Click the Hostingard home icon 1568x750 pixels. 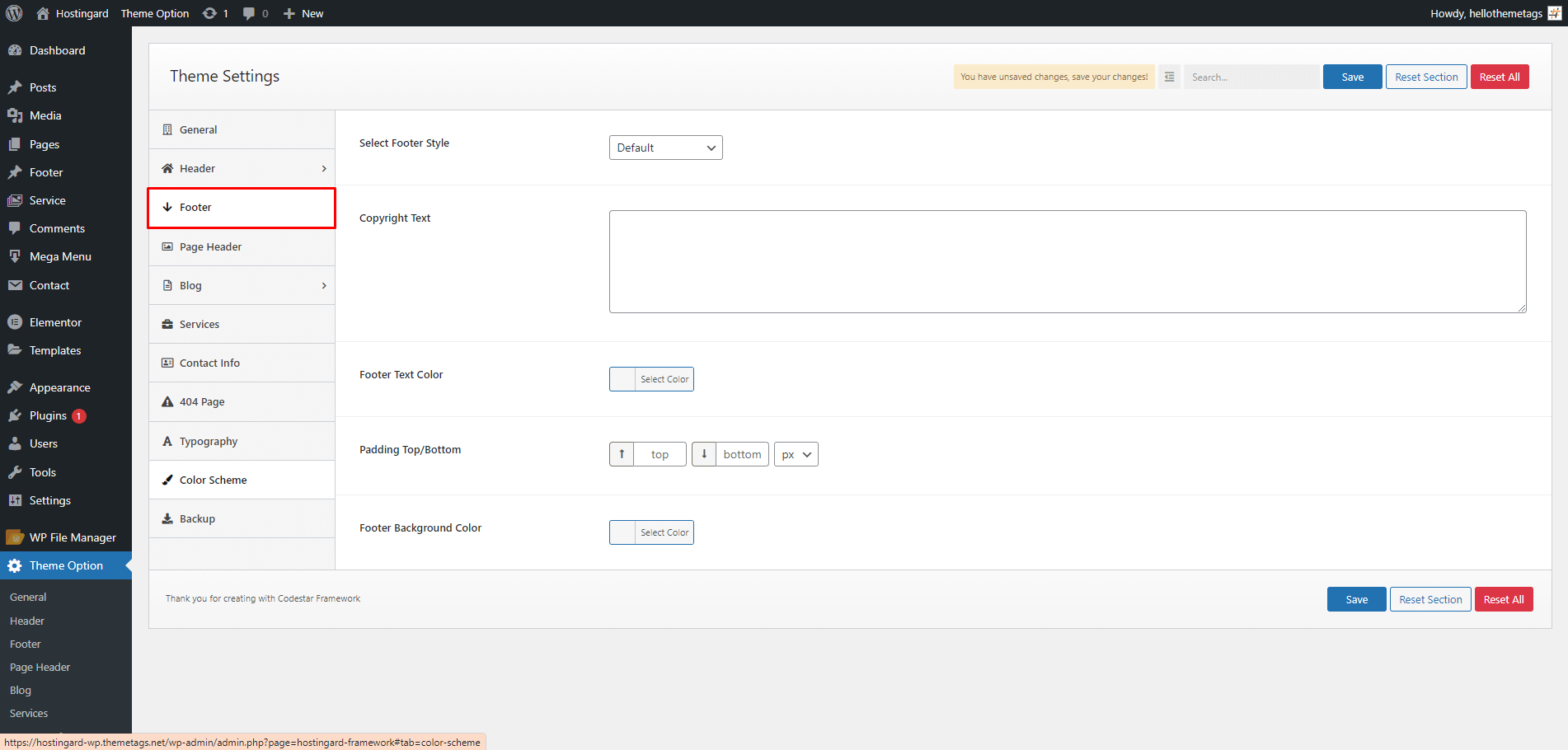pyautogui.click(x=43, y=13)
